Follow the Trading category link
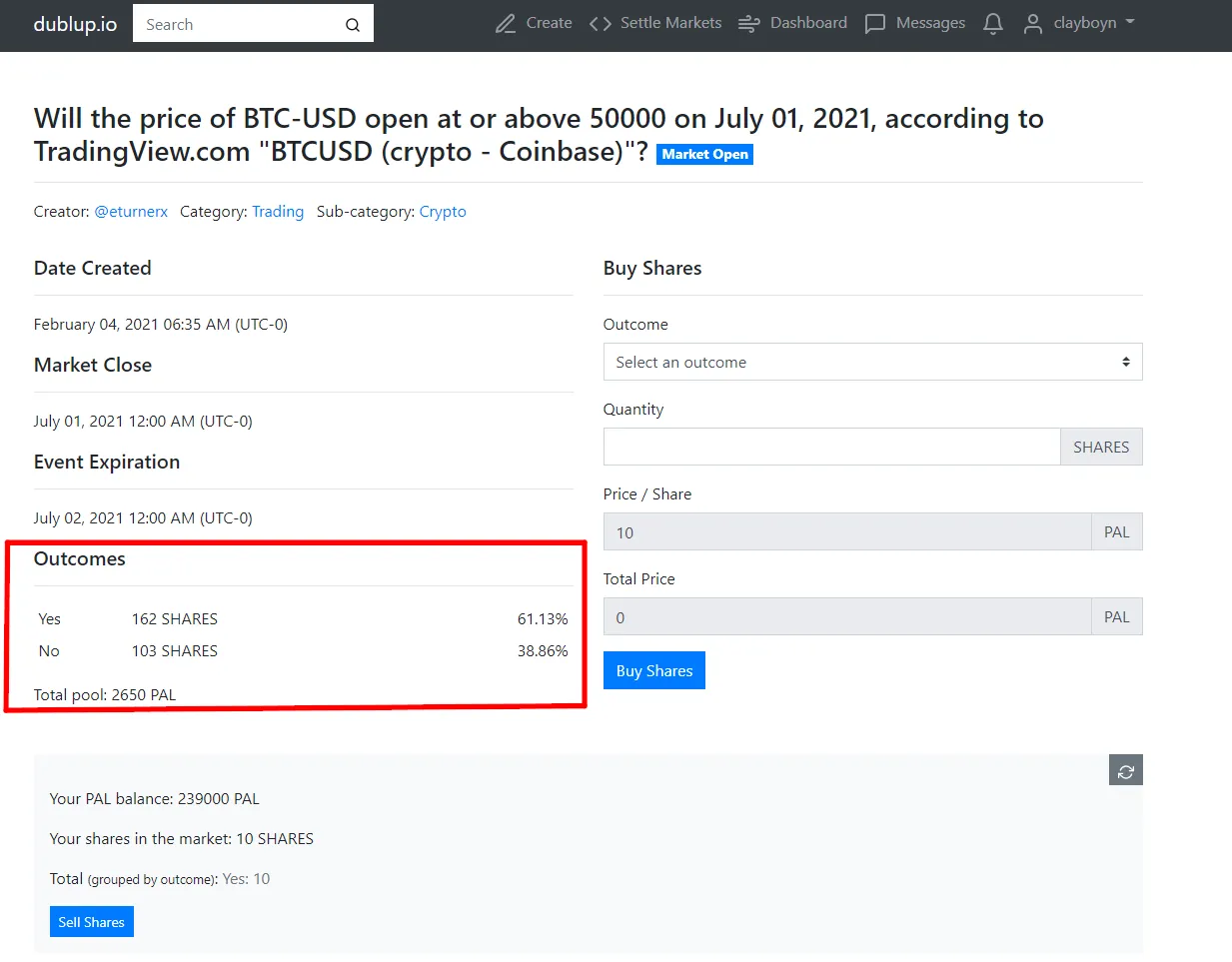The height and width of the screenshot is (962, 1232). tap(278, 212)
